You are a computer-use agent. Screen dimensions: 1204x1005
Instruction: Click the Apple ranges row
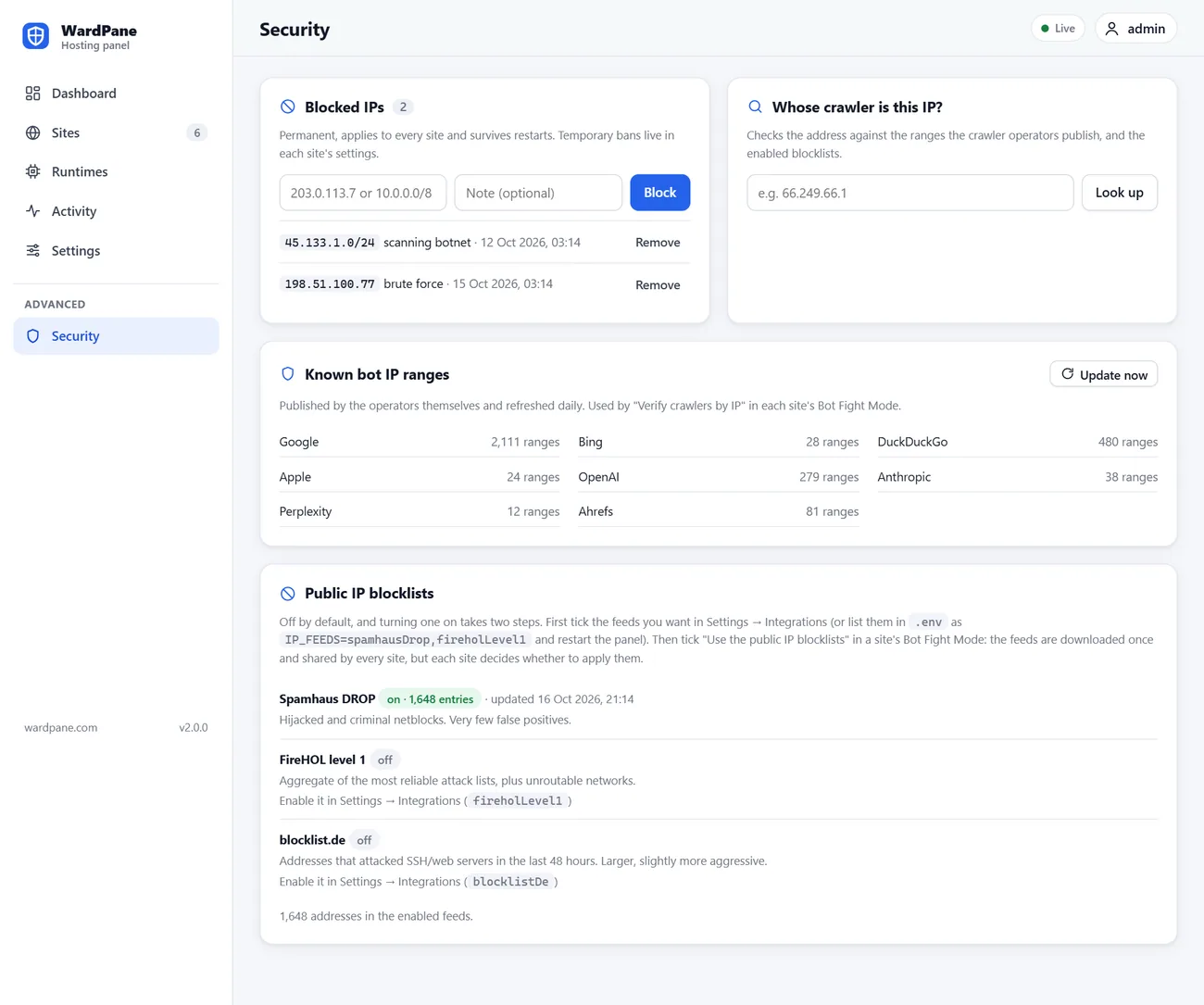point(420,477)
